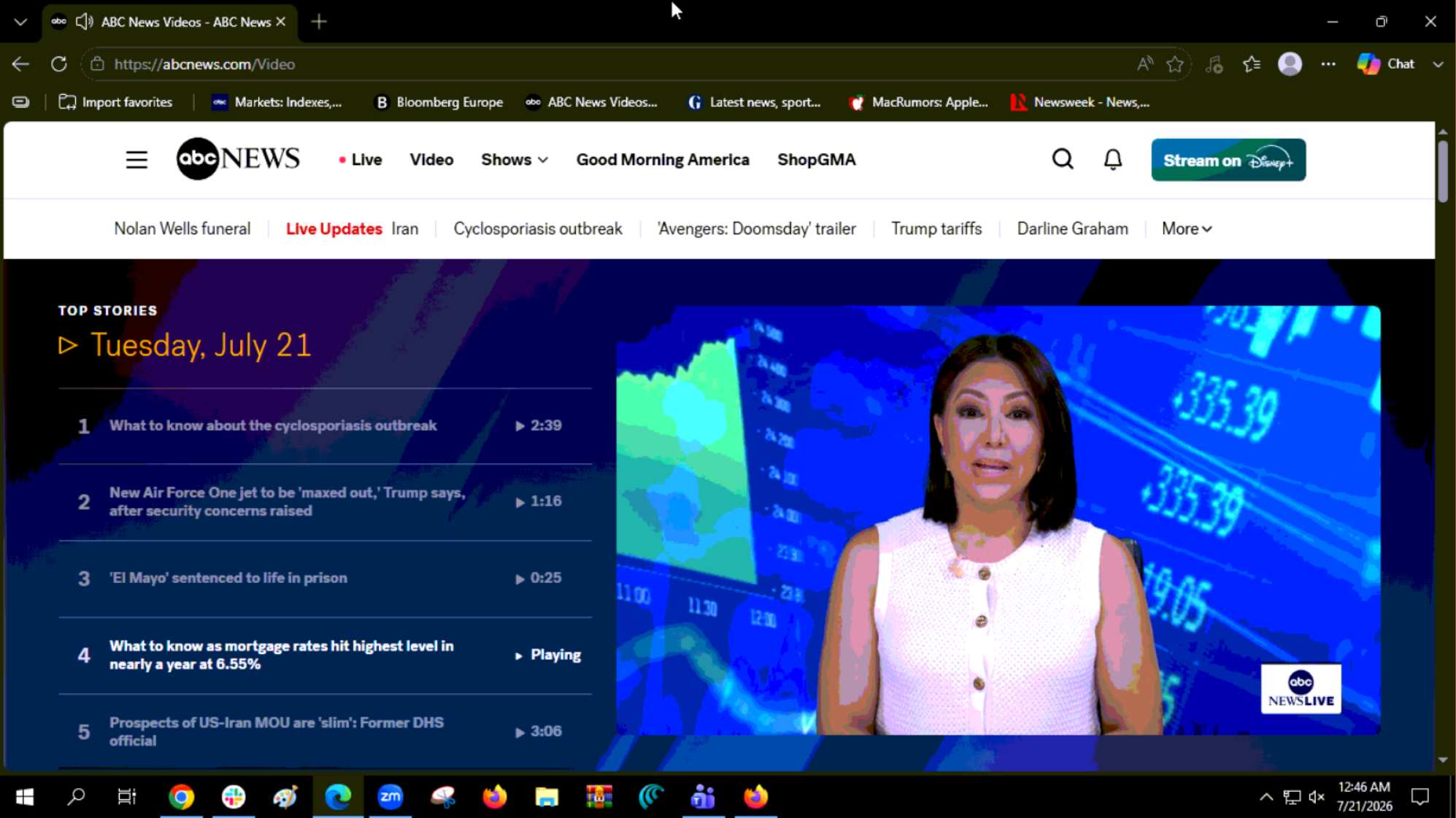Play the 'El Mayo' sentenced story
The width and height of the screenshot is (1456, 818).
click(325, 579)
